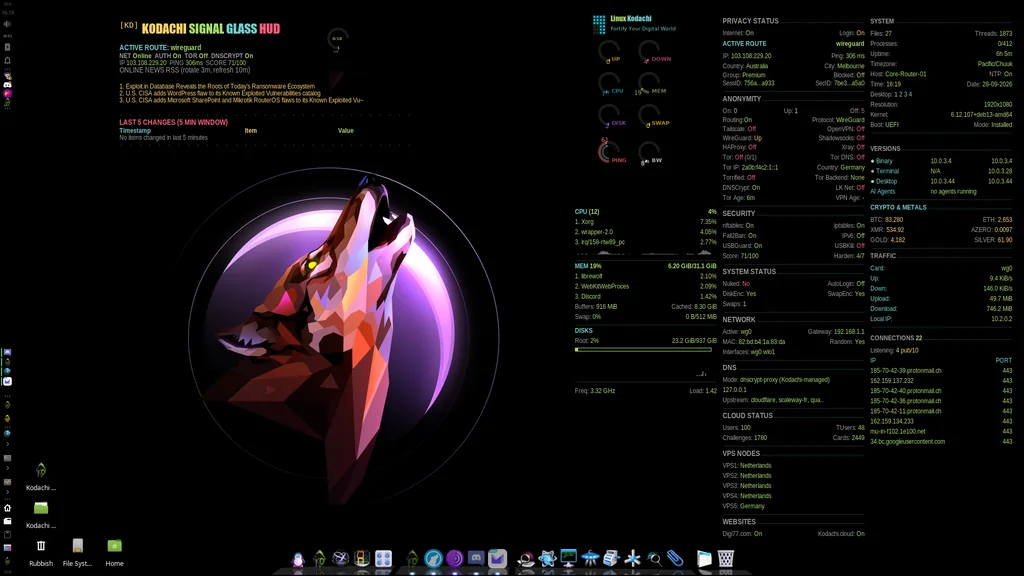Viewport: 1024px width, 576px height.
Task: Click the white asterisk icon in dock
Action: (632, 558)
